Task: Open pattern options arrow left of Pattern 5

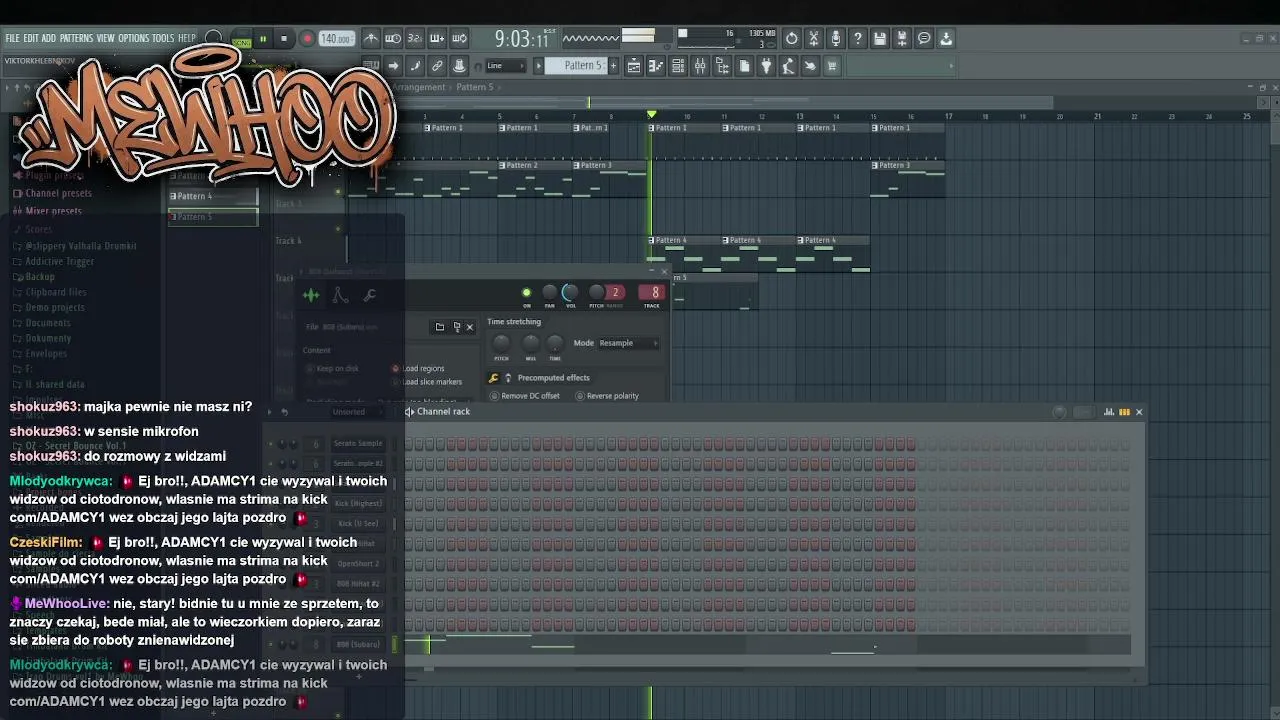Action: pyautogui.click(x=538, y=66)
